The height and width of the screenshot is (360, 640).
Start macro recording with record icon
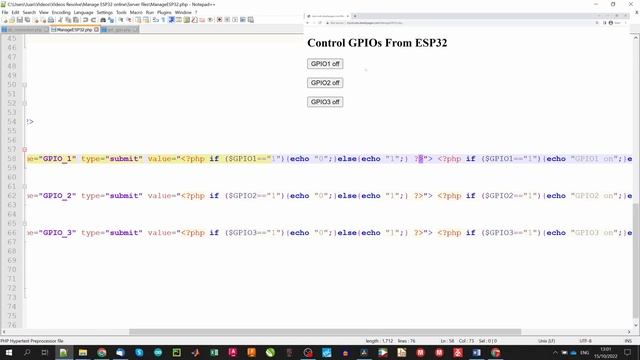coord(219,20)
